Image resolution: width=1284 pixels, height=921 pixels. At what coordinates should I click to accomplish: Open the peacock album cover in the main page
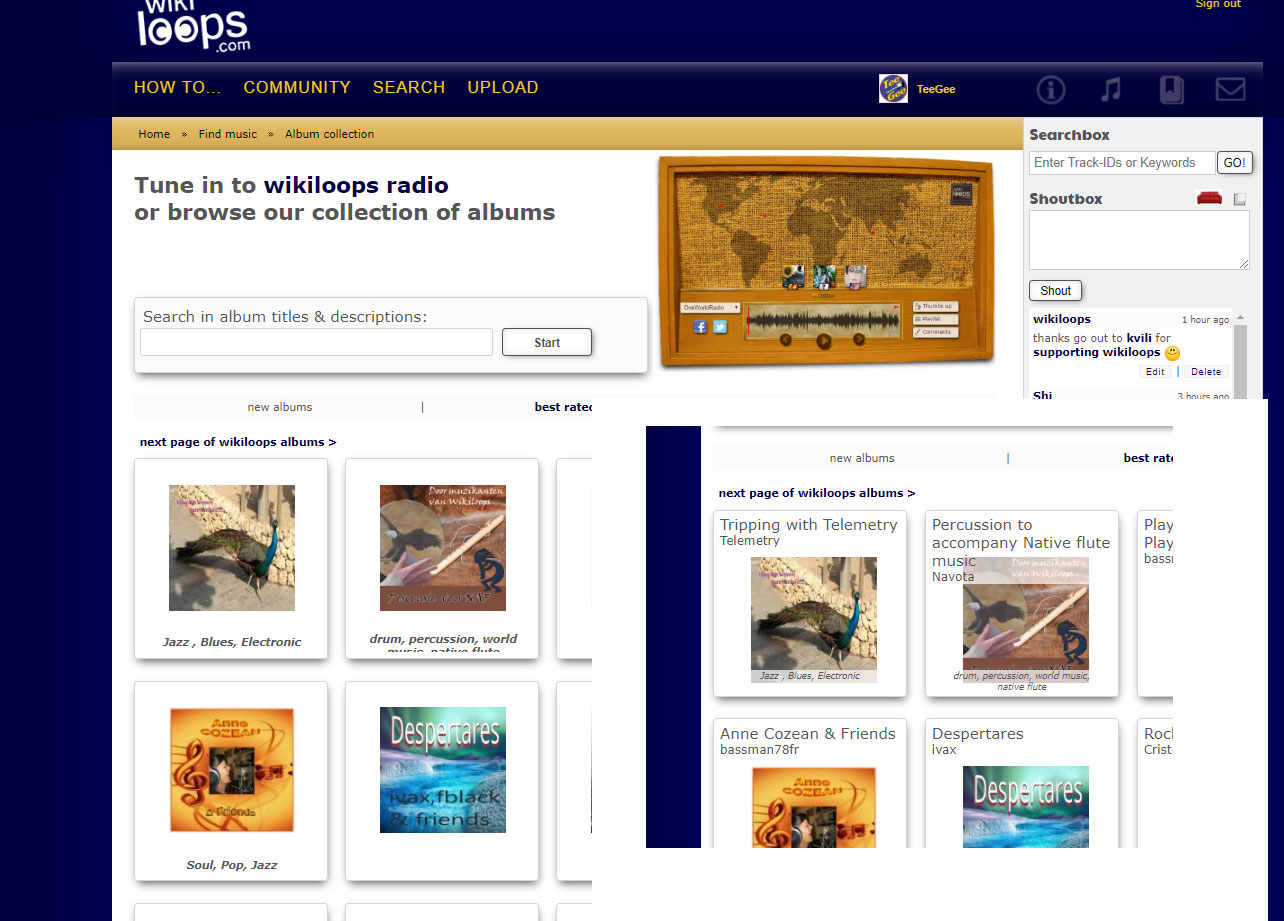click(x=232, y=548)
